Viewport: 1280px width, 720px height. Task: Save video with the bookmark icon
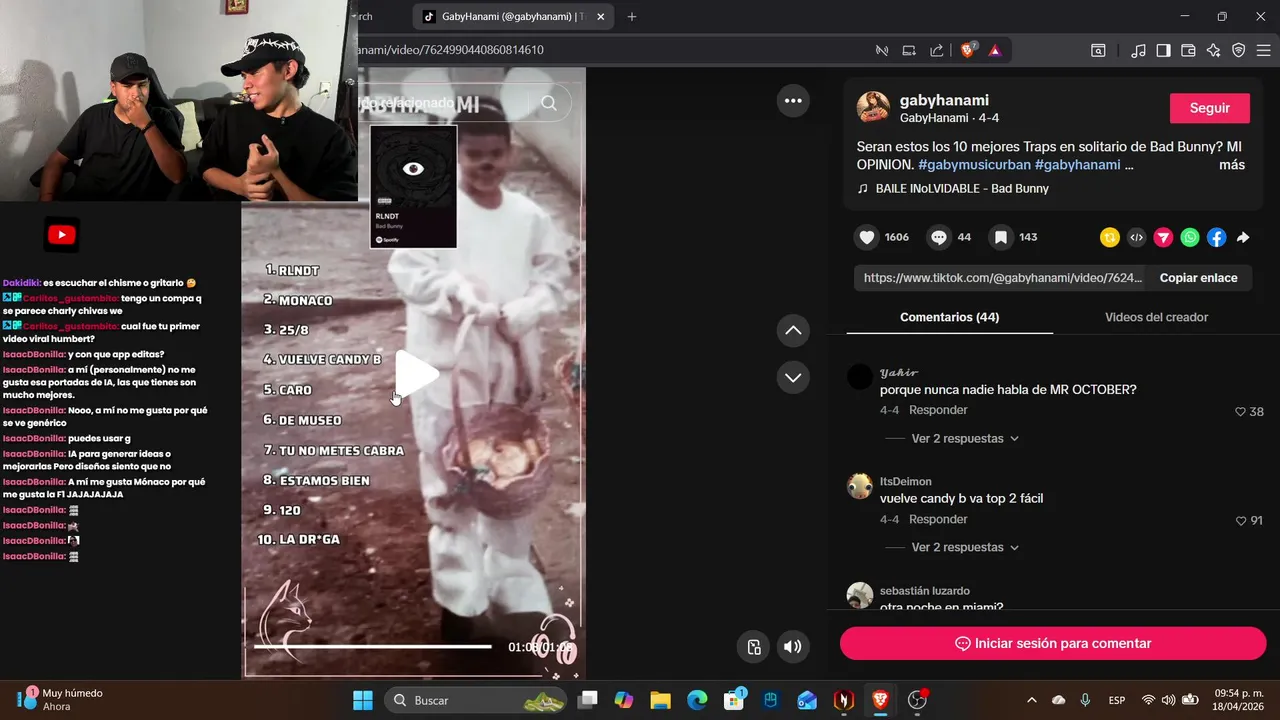point(1001,237)
